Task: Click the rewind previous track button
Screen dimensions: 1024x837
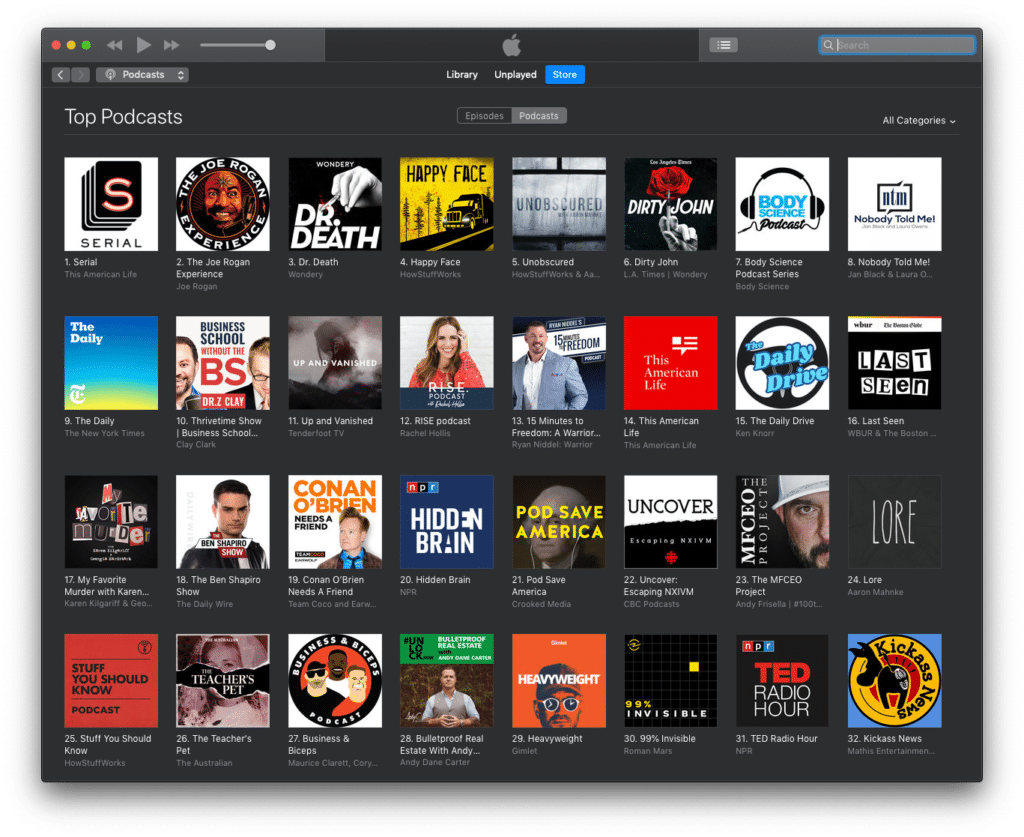Action: point(114,45)
